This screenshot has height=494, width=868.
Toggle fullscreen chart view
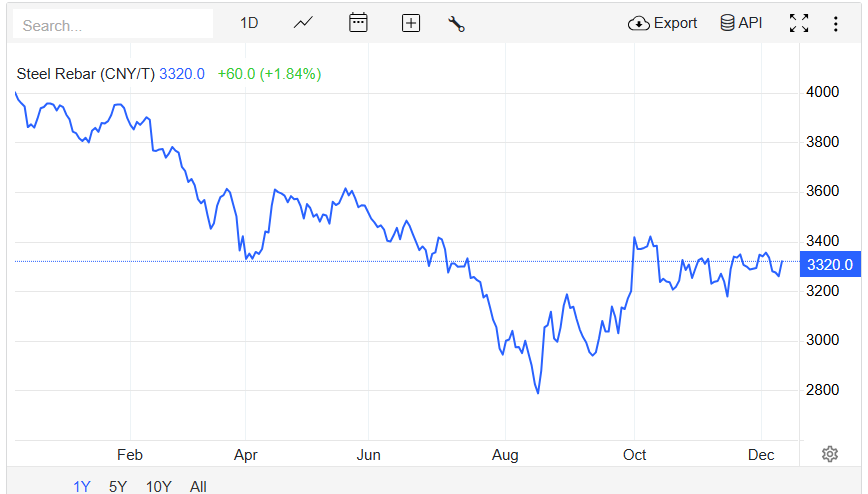click(x=799, y=23)
